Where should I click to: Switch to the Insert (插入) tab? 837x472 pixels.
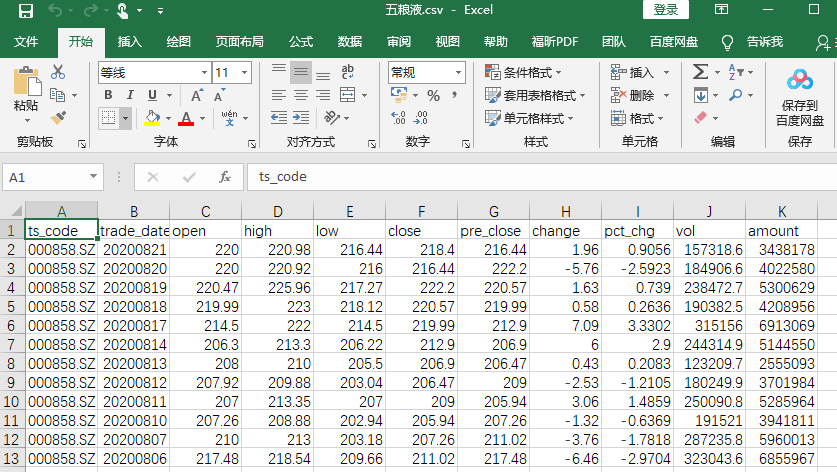[x=129, y=42]
